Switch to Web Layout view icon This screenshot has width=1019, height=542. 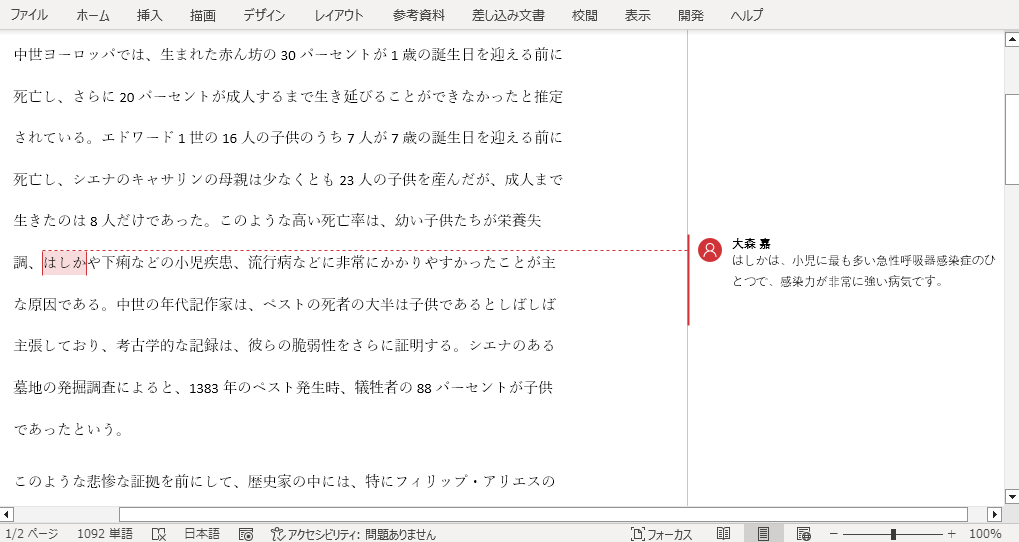803,534
